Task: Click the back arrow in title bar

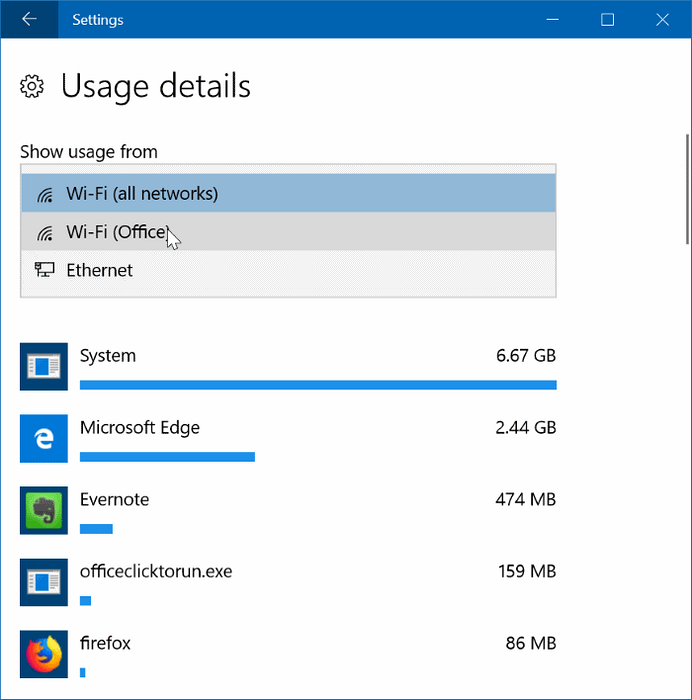Action: pos(29,20)
